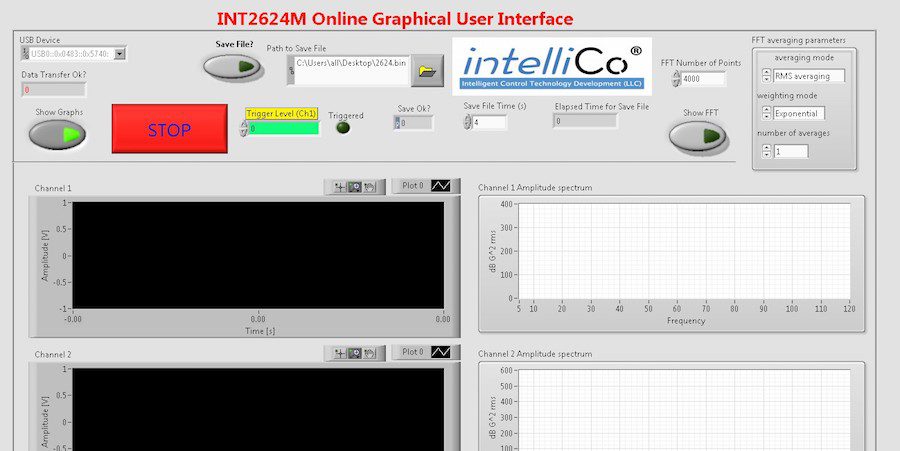The image size is (900, 451).
Task: Click the intelliCo logo image
Action: (552, 67)
